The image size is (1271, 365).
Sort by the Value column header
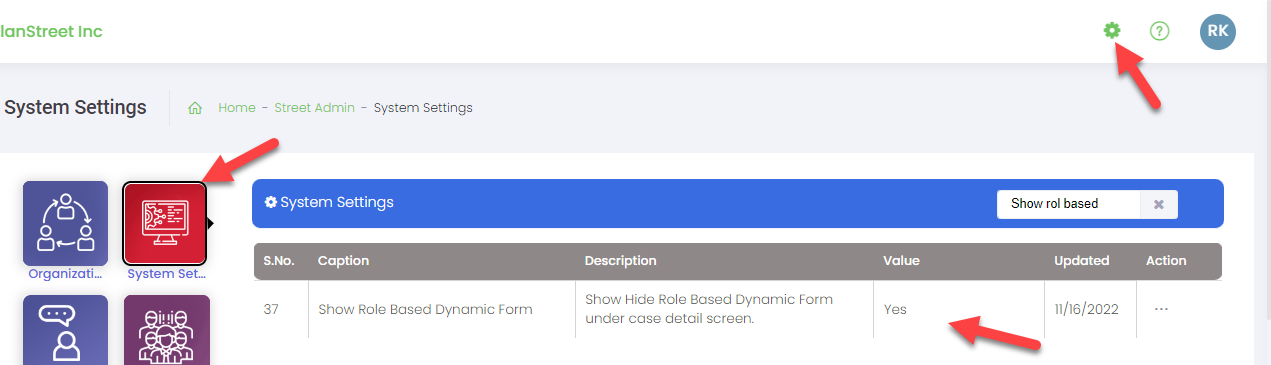pyautogui.click(x=901, y=261)
